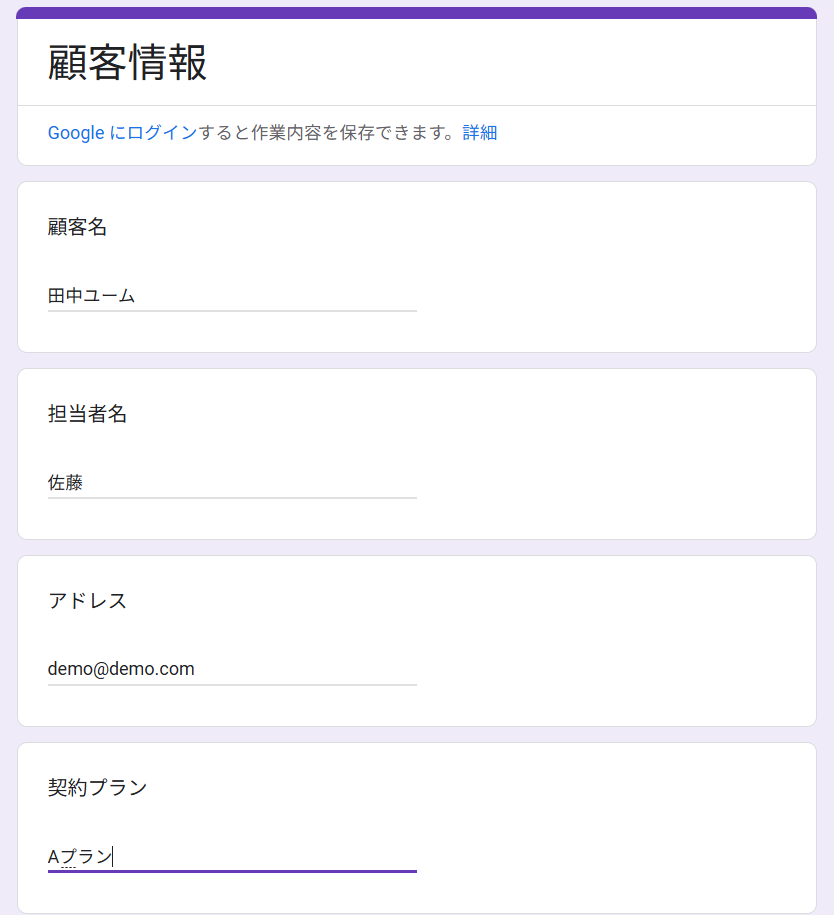Click blank area right of 契約プラン field
Viewport: 834px width, 915px height.
point(615,857)
